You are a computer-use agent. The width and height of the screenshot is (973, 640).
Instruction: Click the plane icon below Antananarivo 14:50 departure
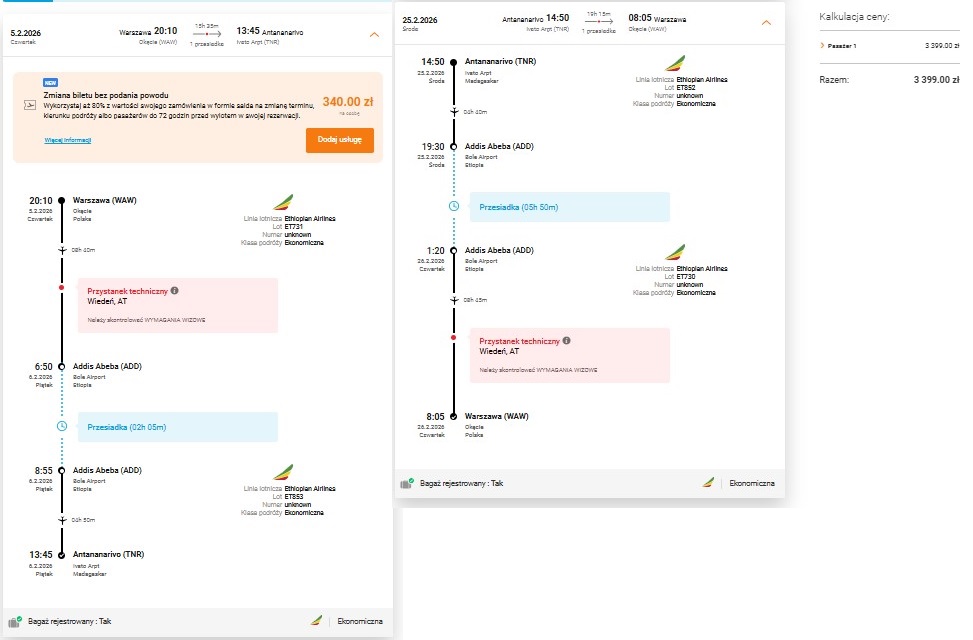tap(454, 112)
